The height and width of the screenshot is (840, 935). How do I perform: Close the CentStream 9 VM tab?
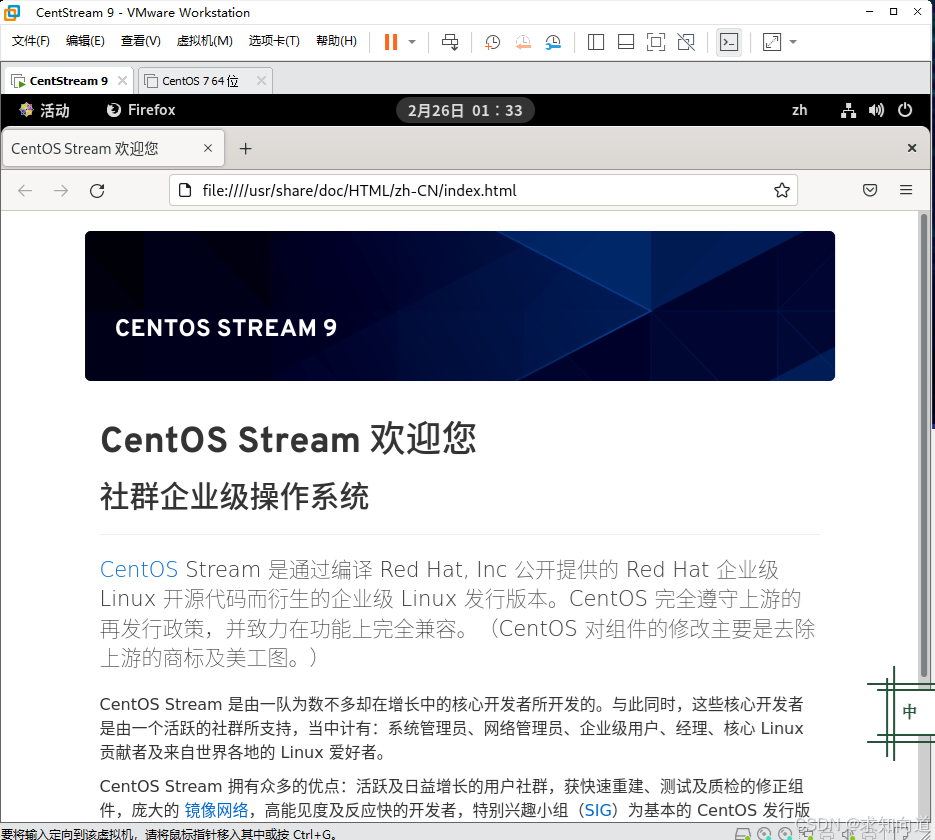coord(122,80)
